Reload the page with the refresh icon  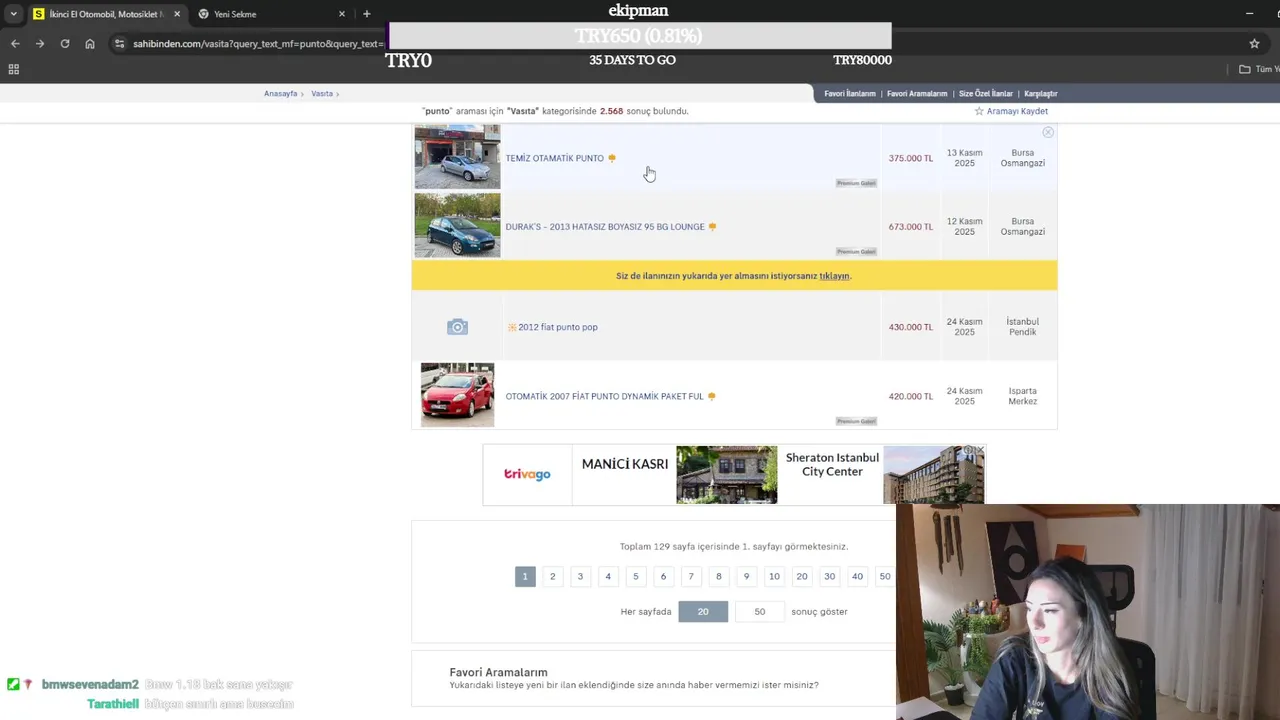pos(65,44)
